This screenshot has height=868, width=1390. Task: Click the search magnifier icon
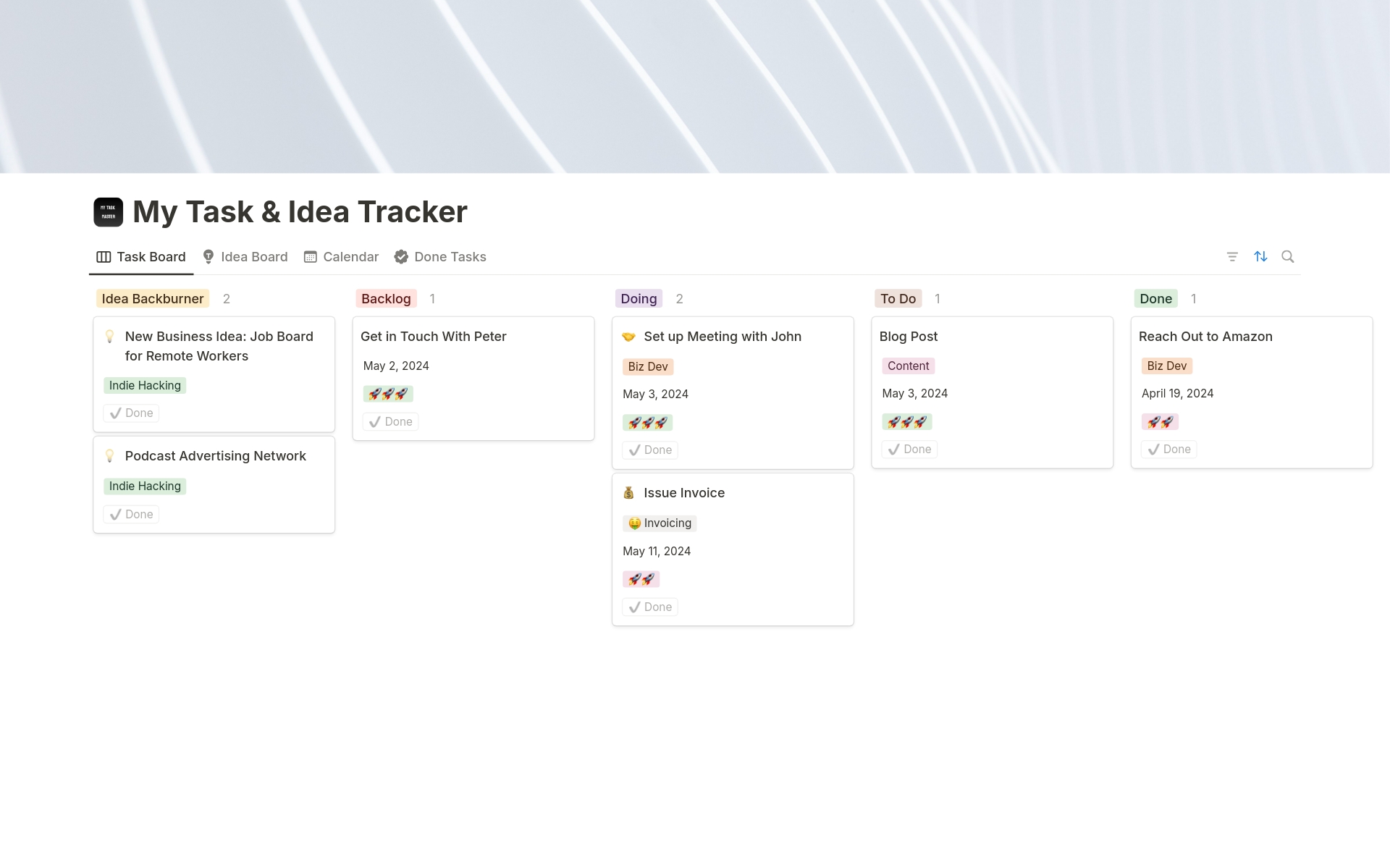(x=1288, y=256)
